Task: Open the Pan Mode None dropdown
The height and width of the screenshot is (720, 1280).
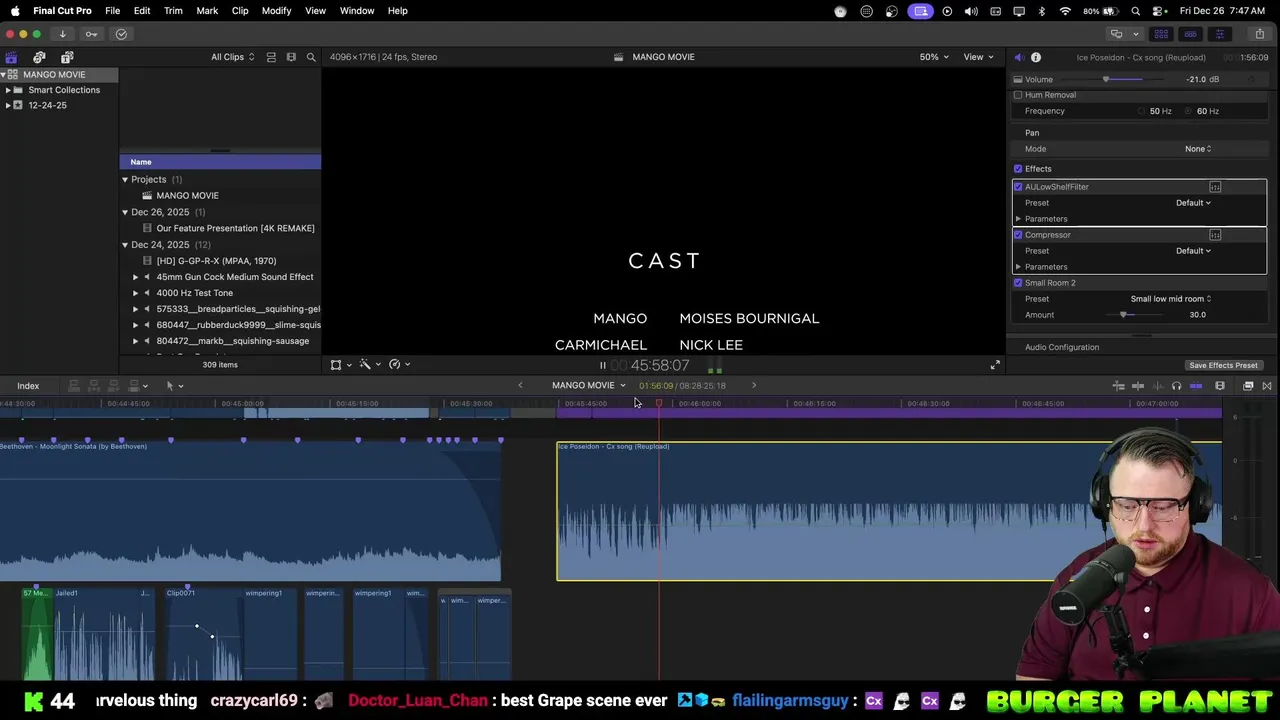Action: coord(1198,149)
